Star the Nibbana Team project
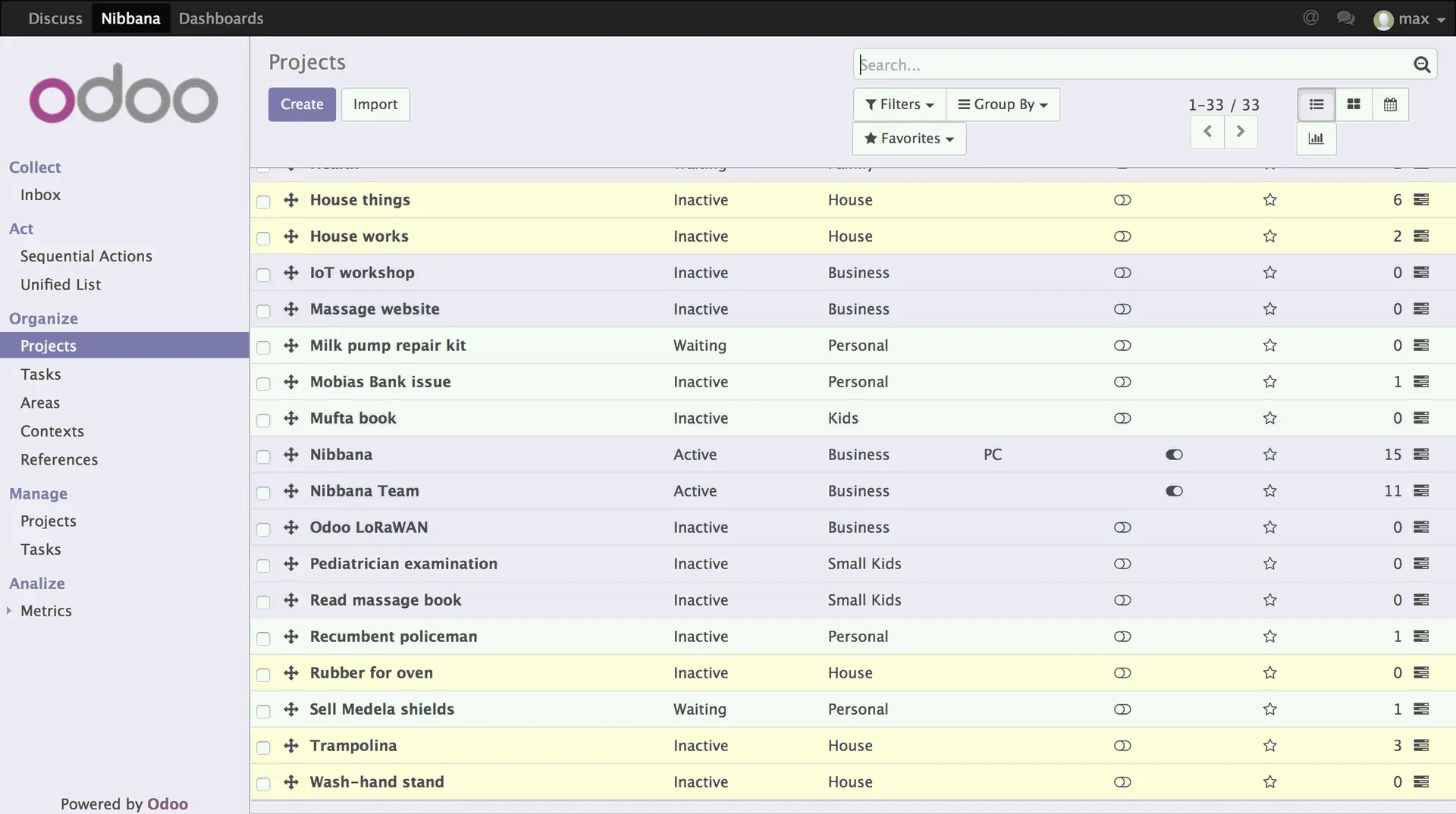 pyautogui.click(x=1269, y=491)
